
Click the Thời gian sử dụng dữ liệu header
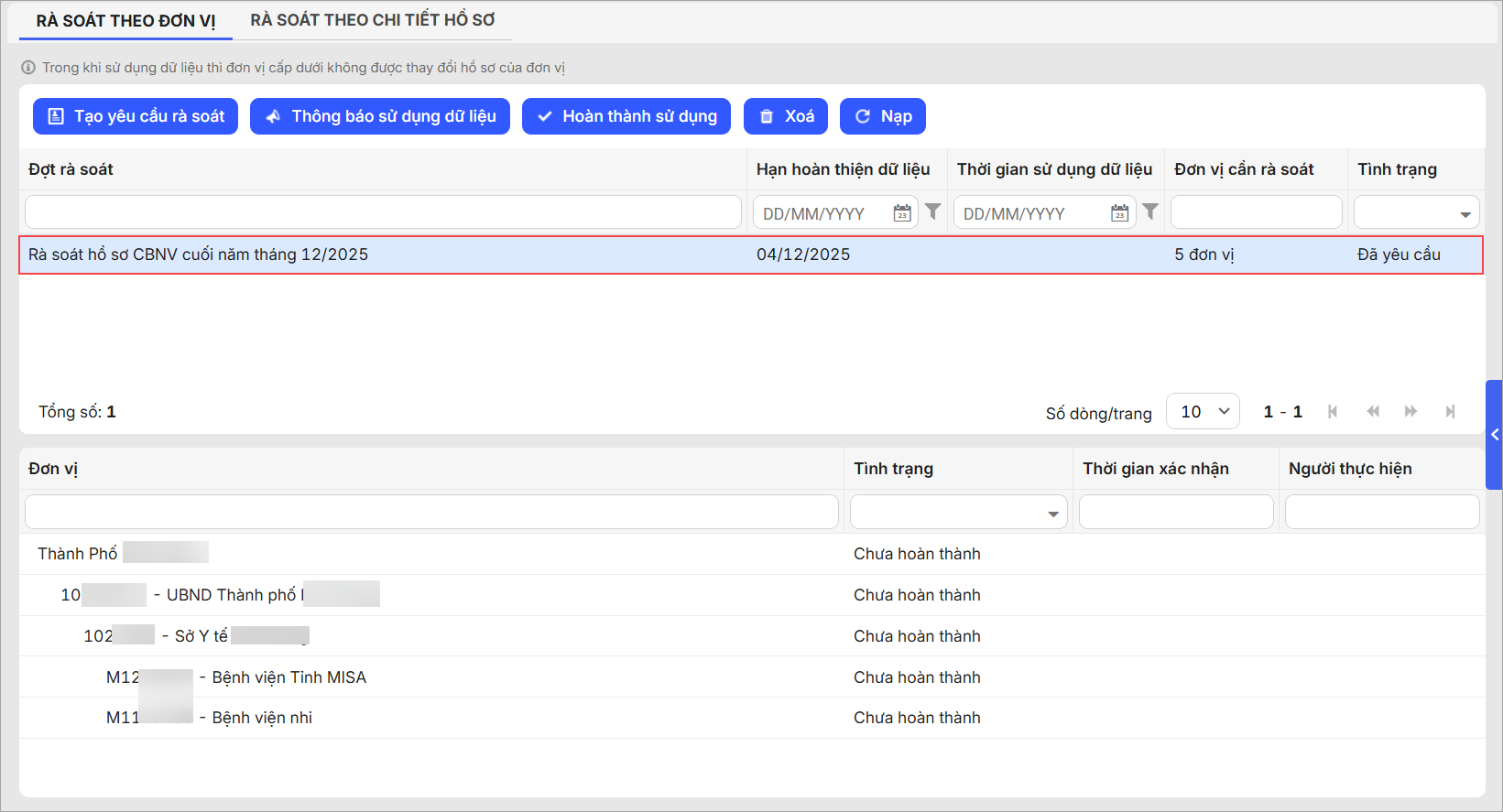click(x=1054, y=169)
